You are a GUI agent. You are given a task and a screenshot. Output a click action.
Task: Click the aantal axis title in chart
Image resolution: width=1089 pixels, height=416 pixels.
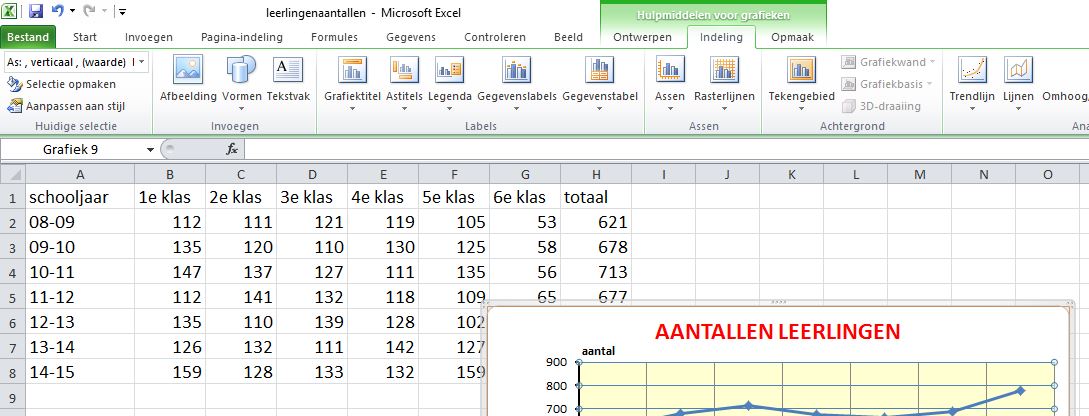click(597, 352)
